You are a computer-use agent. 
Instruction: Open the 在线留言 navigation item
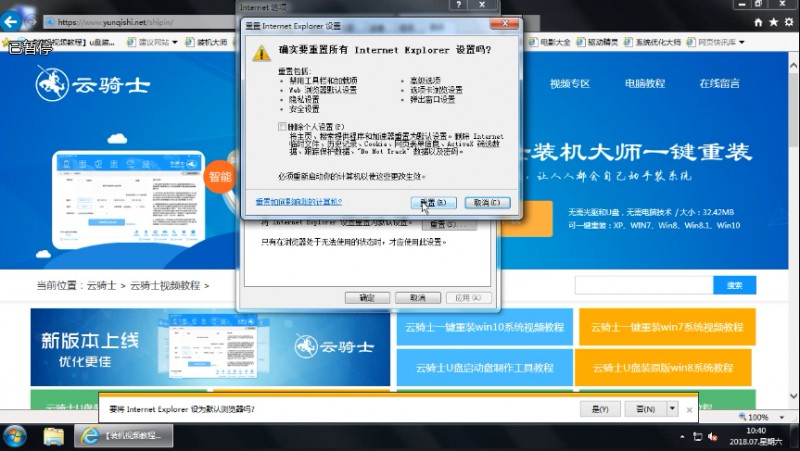click(x=719, y=84)
